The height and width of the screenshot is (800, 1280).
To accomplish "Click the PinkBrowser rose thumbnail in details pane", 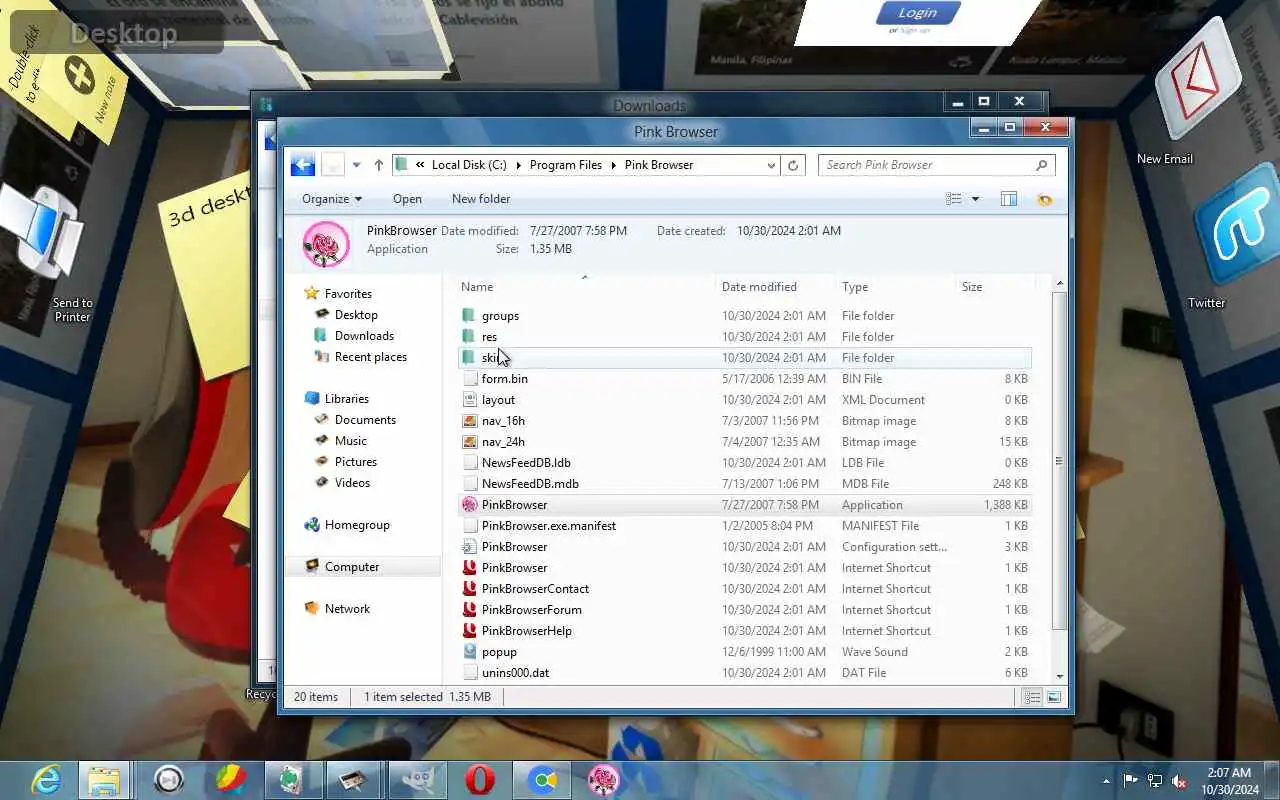I will click(x=326, y=244).
